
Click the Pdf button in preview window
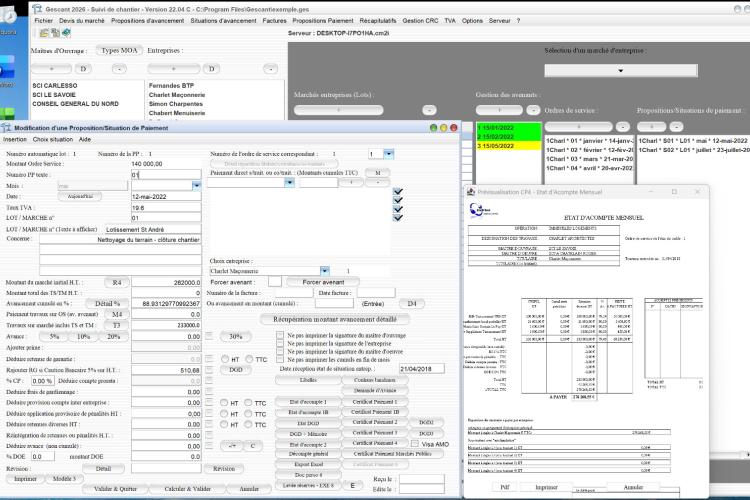point(504,487)
